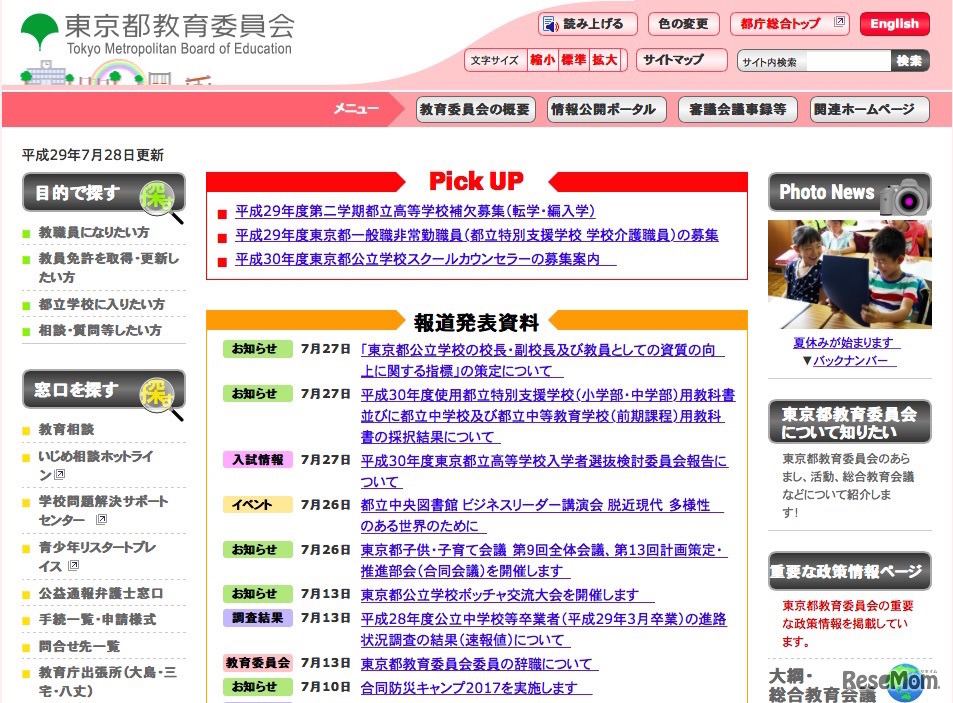
Task: Open 手続一覧・申請様式 link
Action: [97, 620]
